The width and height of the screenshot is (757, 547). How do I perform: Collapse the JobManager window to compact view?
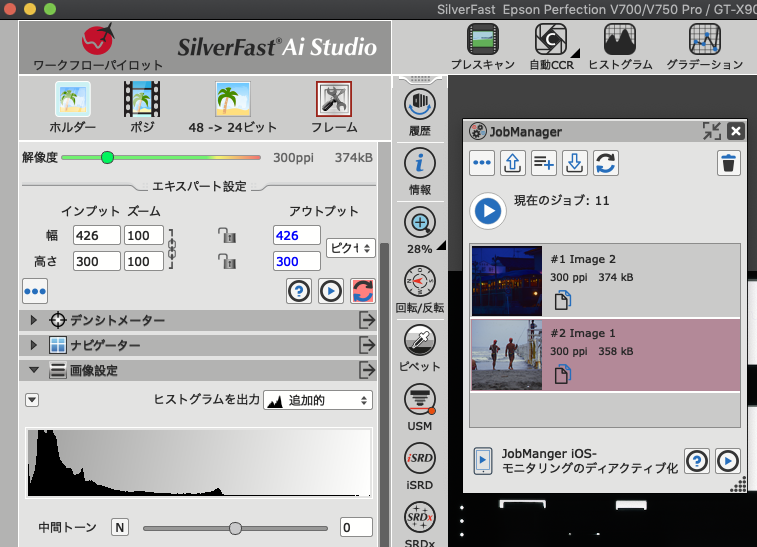712,131
